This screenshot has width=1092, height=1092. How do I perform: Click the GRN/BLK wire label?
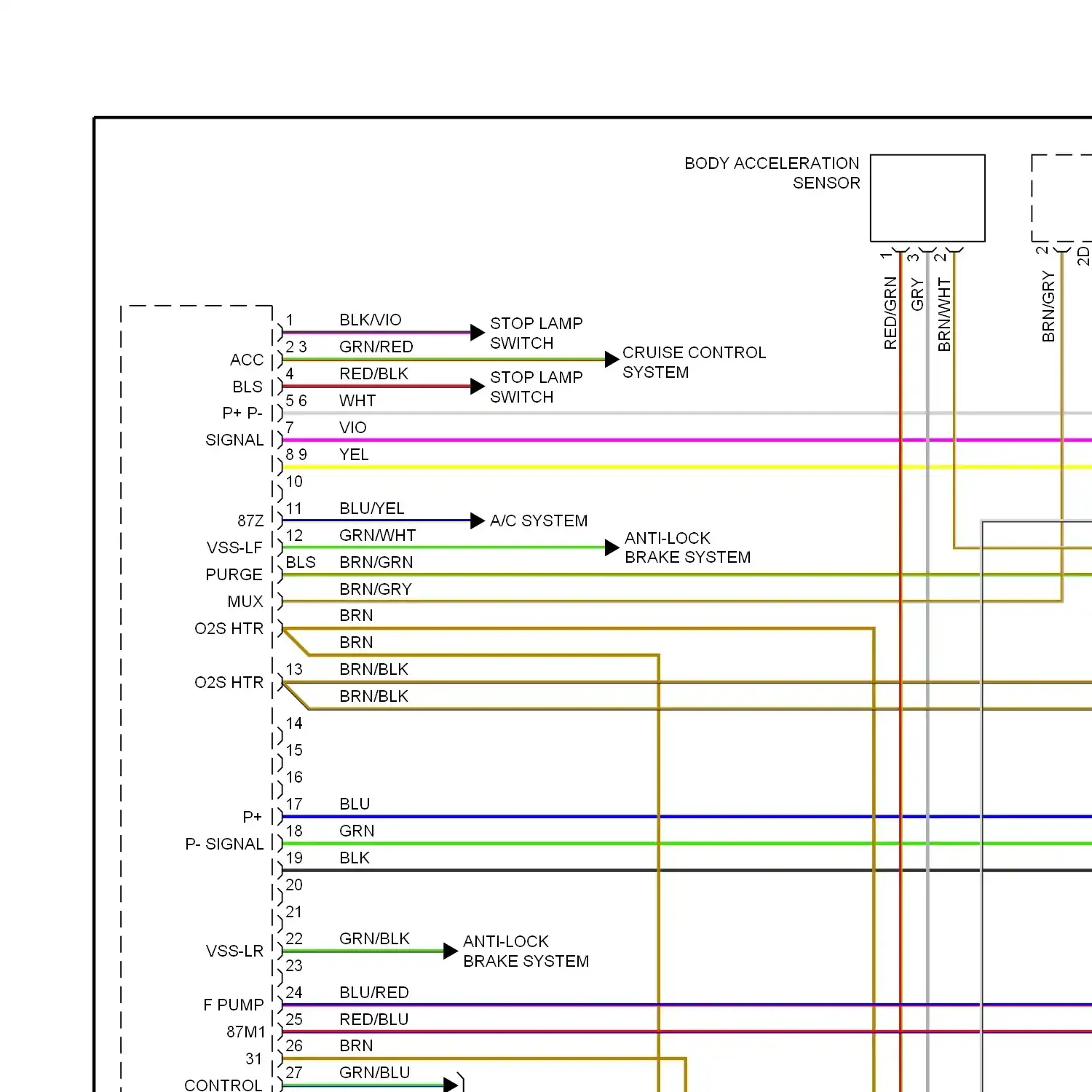(374, 938)
